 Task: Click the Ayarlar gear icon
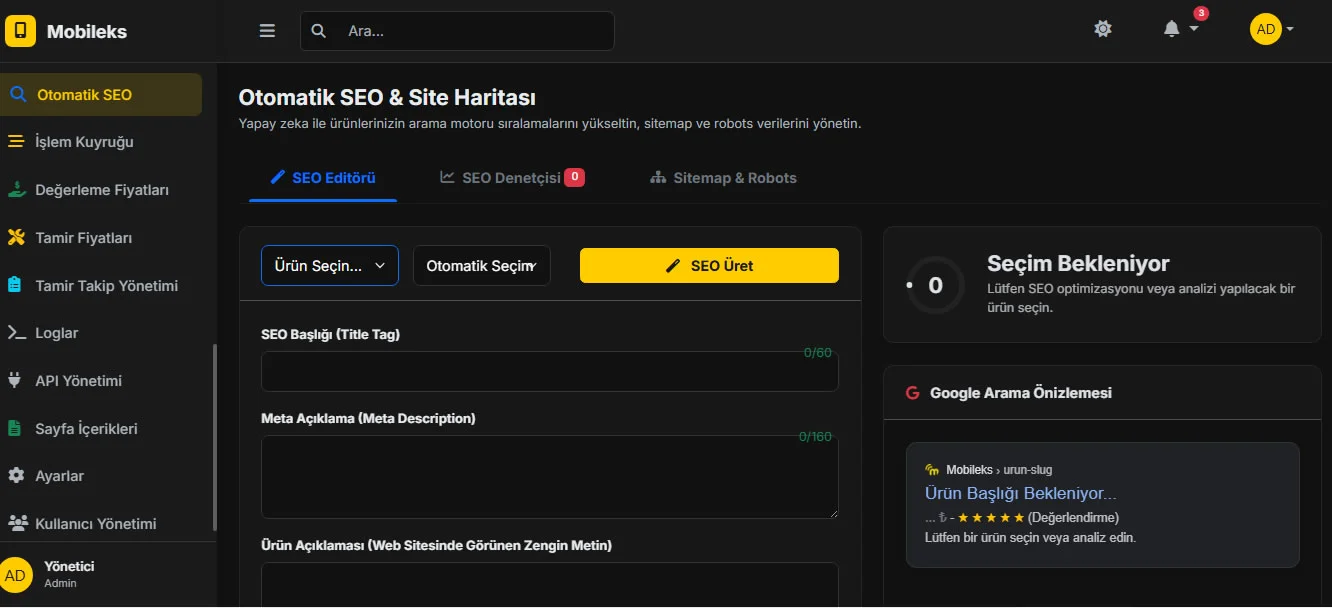click(15, 476)
